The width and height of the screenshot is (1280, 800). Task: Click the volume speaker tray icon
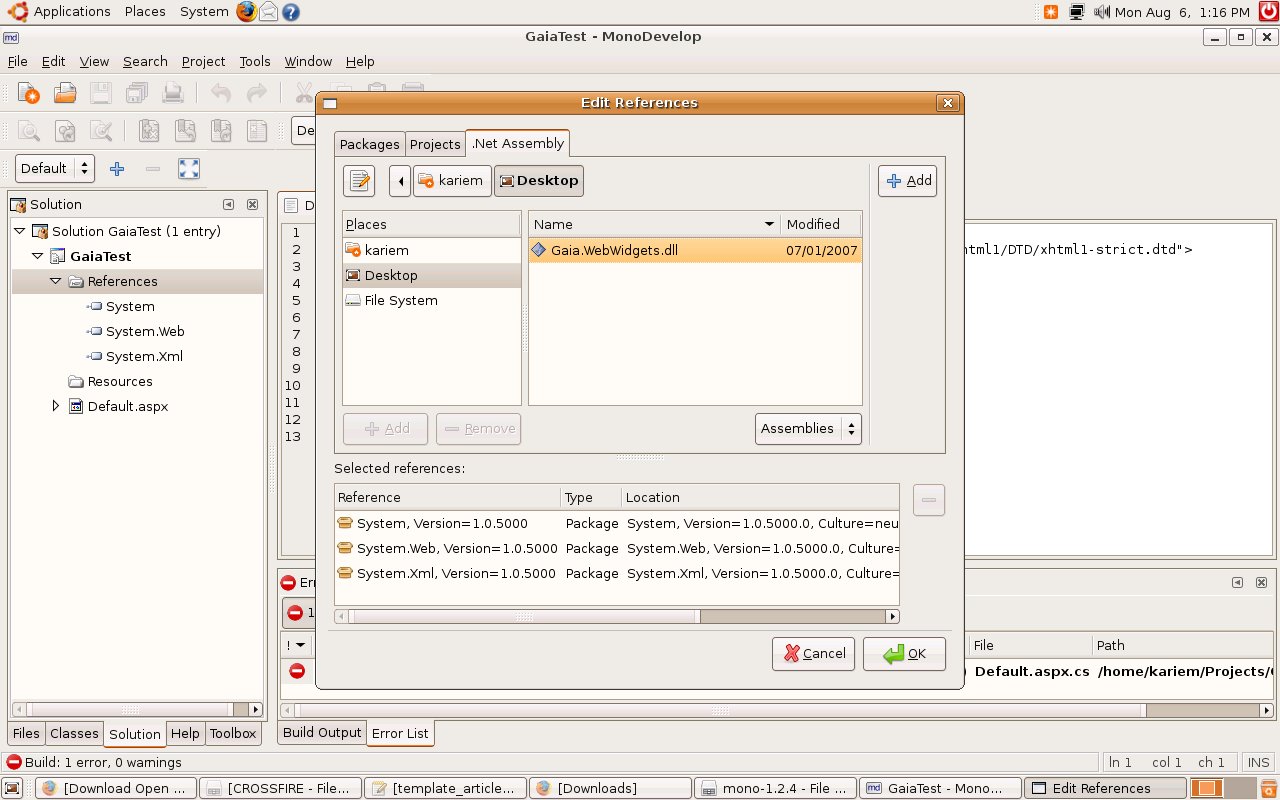click(1102, 12)
